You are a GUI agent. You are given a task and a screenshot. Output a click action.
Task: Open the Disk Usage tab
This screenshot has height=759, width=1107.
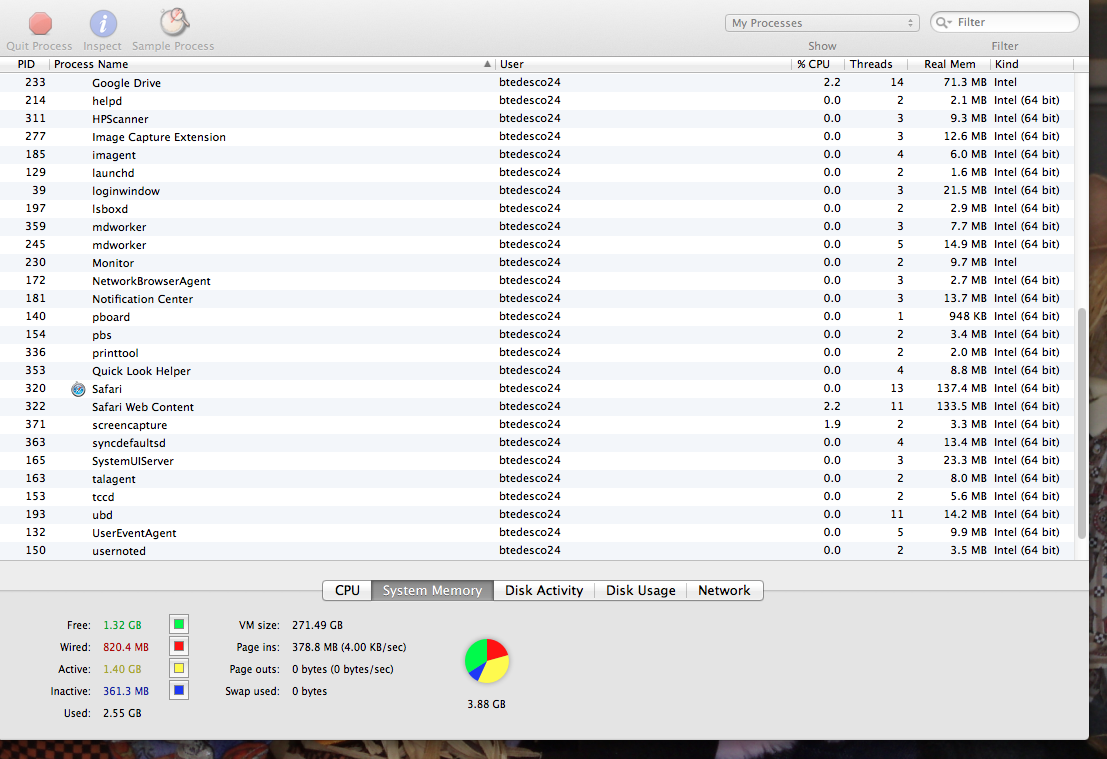[x=640, y=590]
